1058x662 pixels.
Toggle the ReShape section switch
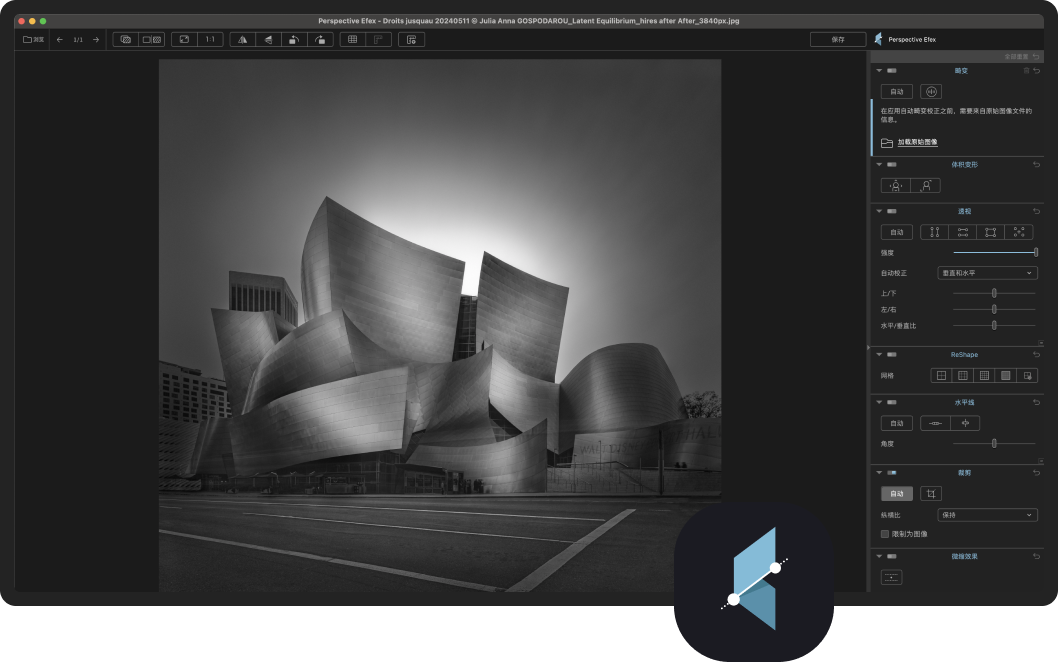[892, 355]
